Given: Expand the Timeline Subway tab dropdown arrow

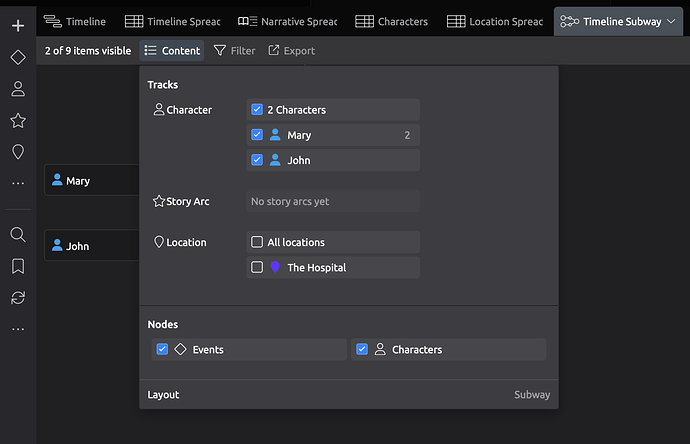Looking at the screenshot, I should coord(670,21).
